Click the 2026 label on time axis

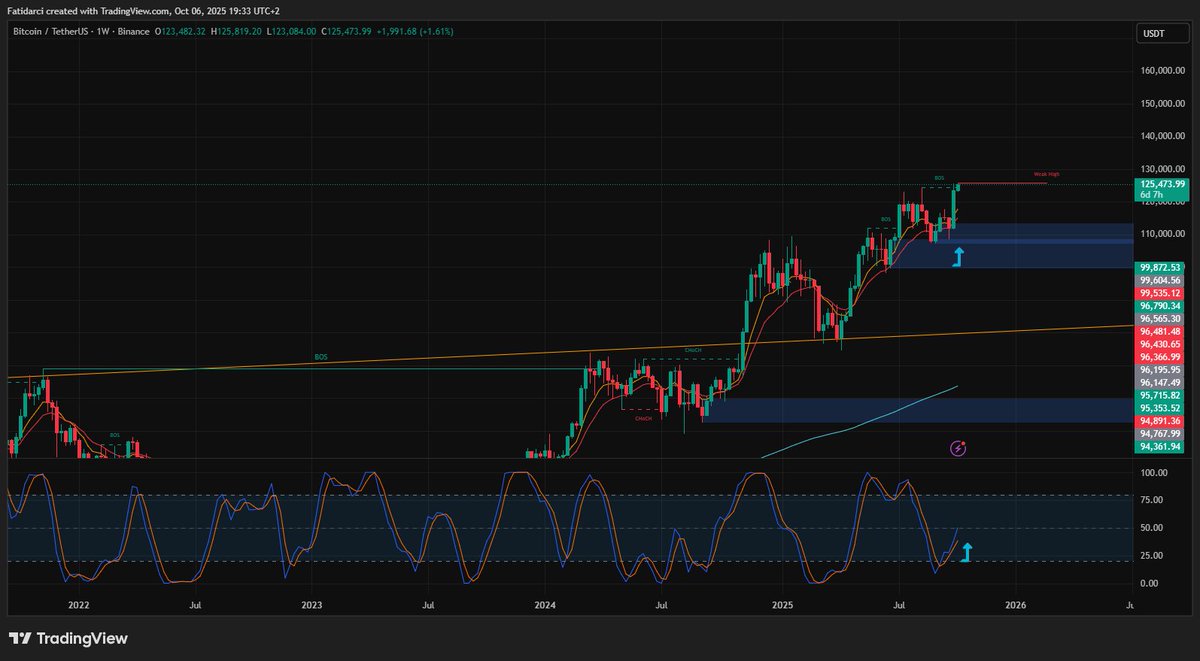pyautogui.click(x=1015, y=605)
